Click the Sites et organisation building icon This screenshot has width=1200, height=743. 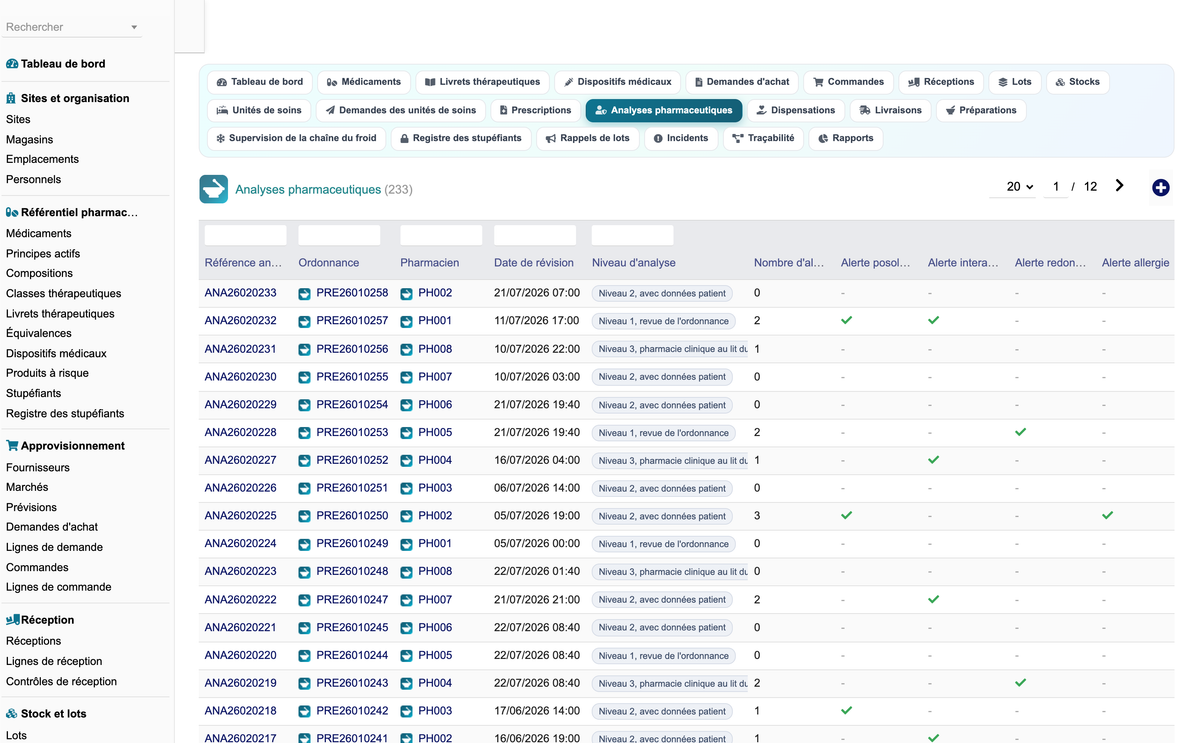12,99
